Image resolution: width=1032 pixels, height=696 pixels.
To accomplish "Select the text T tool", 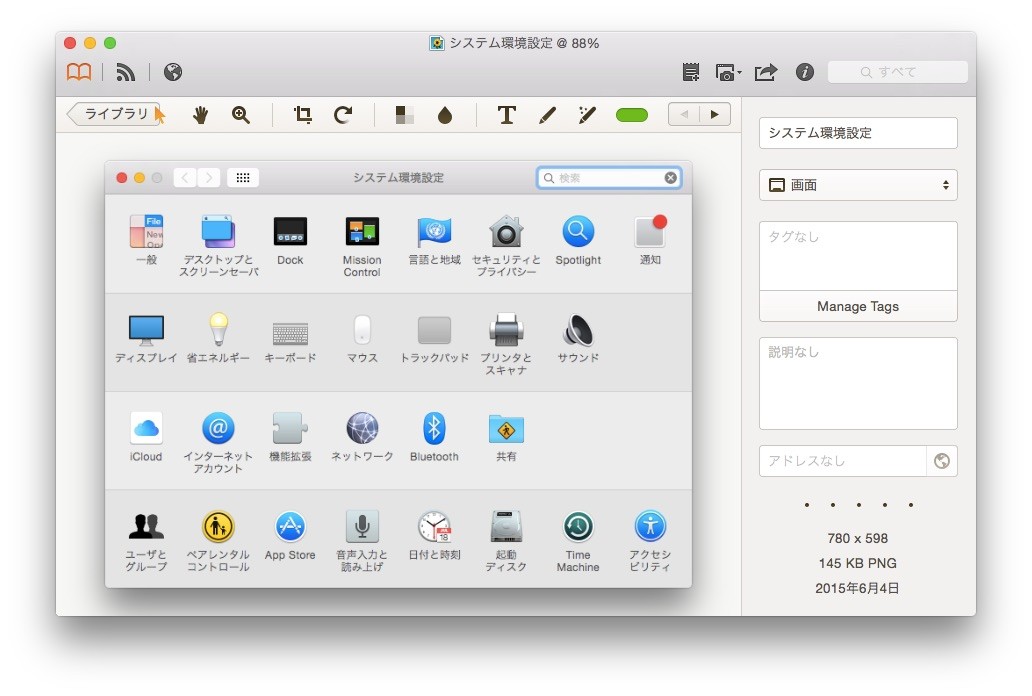I will (506, 115).
